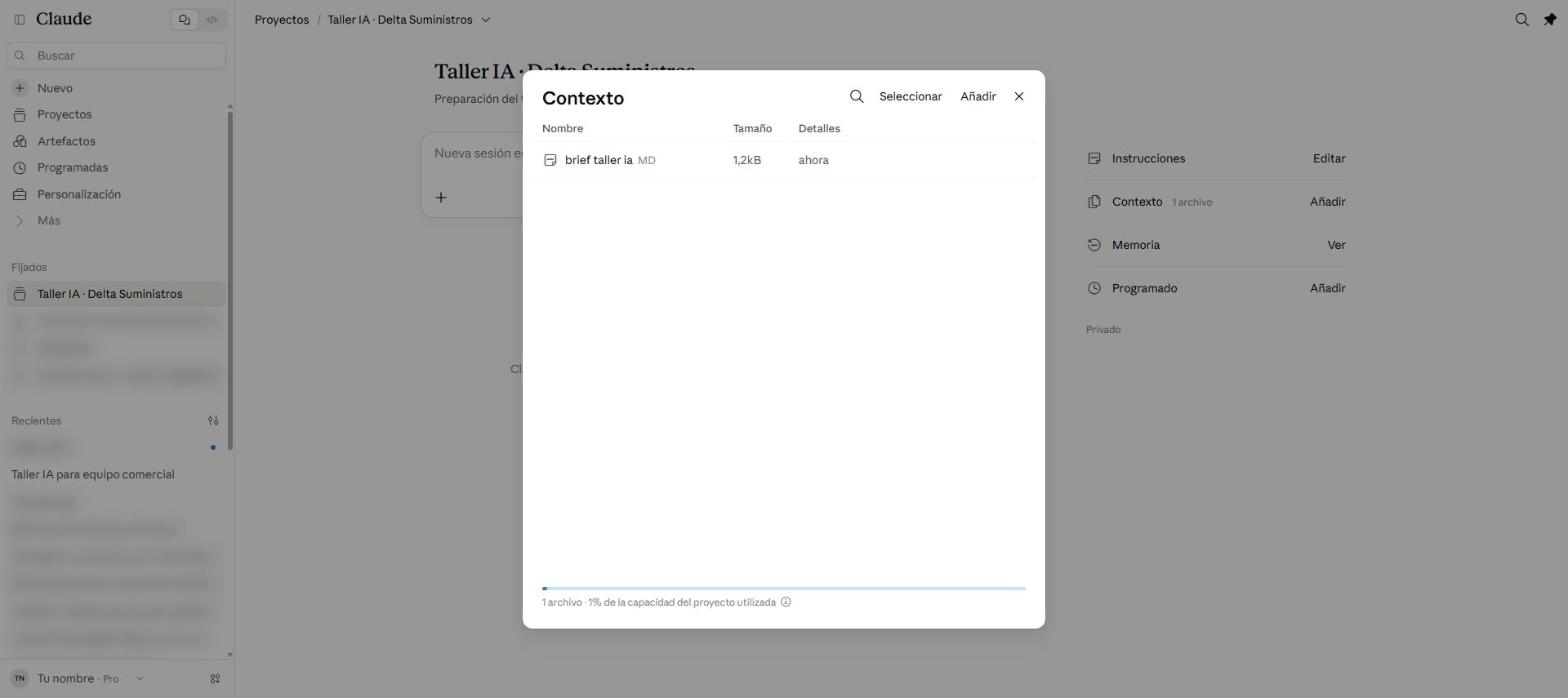Click the top-right search icon
Viewport: 1568px width, 698px height.
click(1522, 19)
